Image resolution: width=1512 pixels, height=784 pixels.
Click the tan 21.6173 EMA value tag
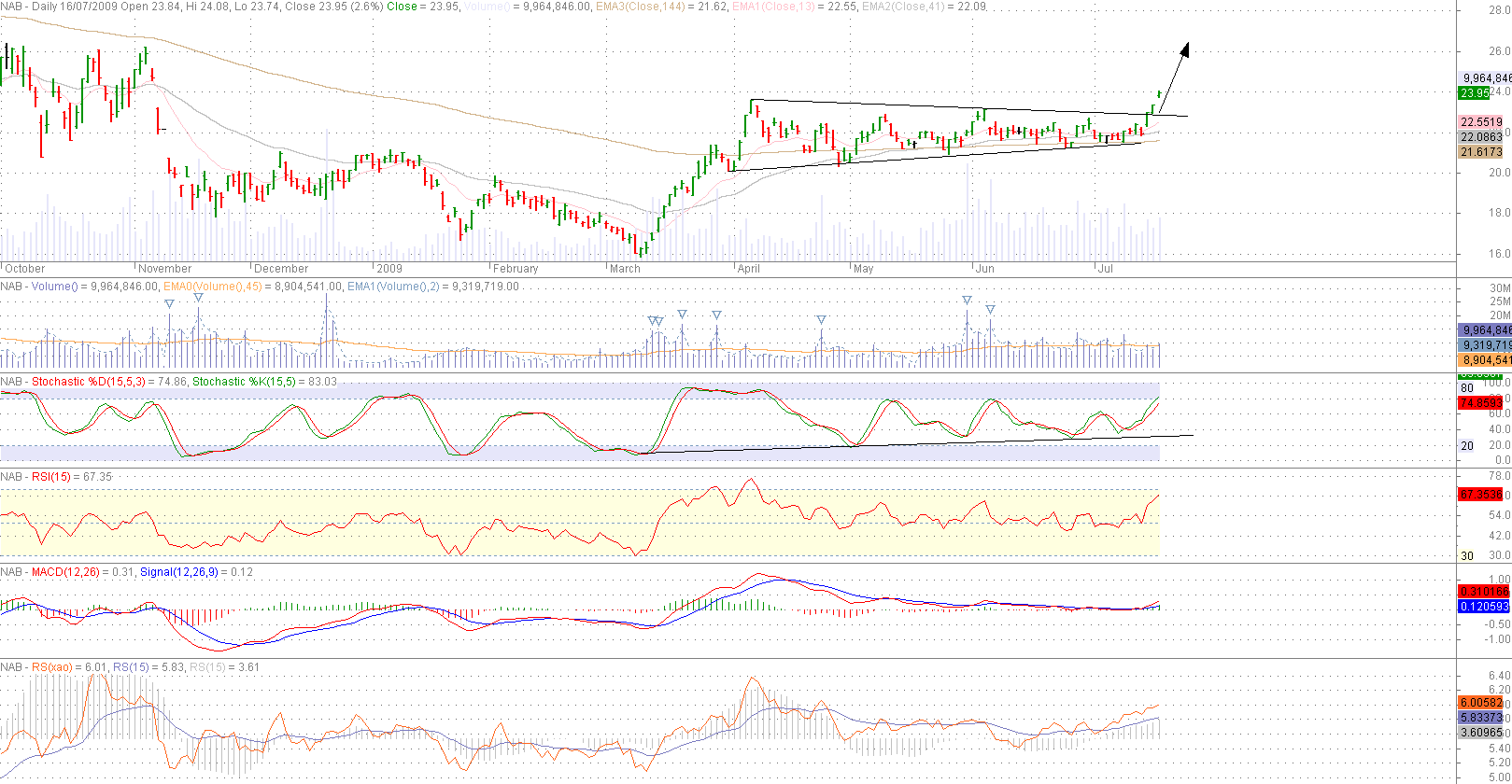(x=1480, y=150)
